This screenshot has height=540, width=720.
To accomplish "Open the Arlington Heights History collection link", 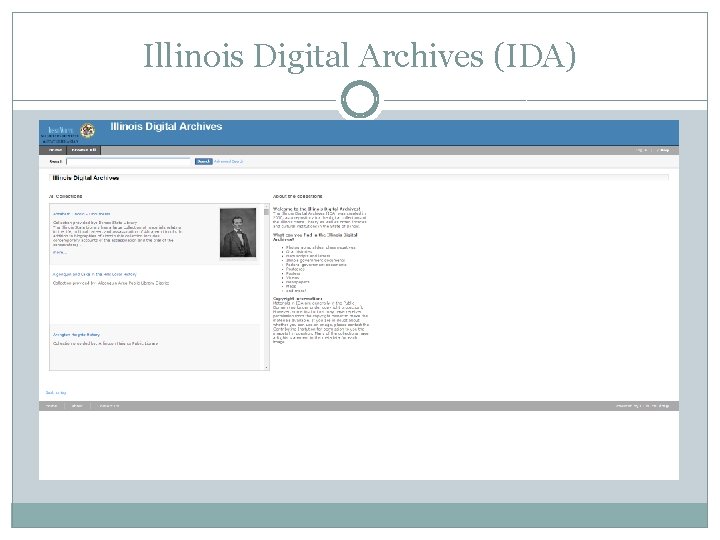I will click(76, 335).
